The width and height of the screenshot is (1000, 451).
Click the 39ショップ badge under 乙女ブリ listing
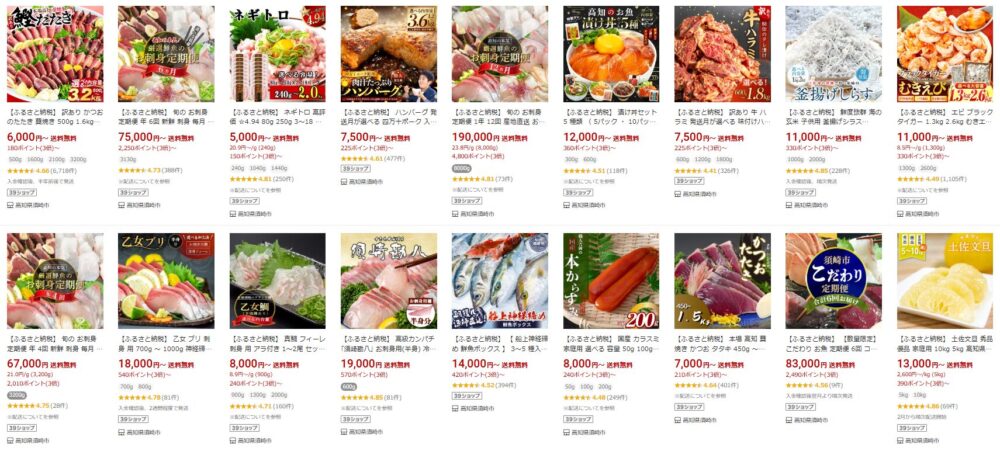(133, 419)
